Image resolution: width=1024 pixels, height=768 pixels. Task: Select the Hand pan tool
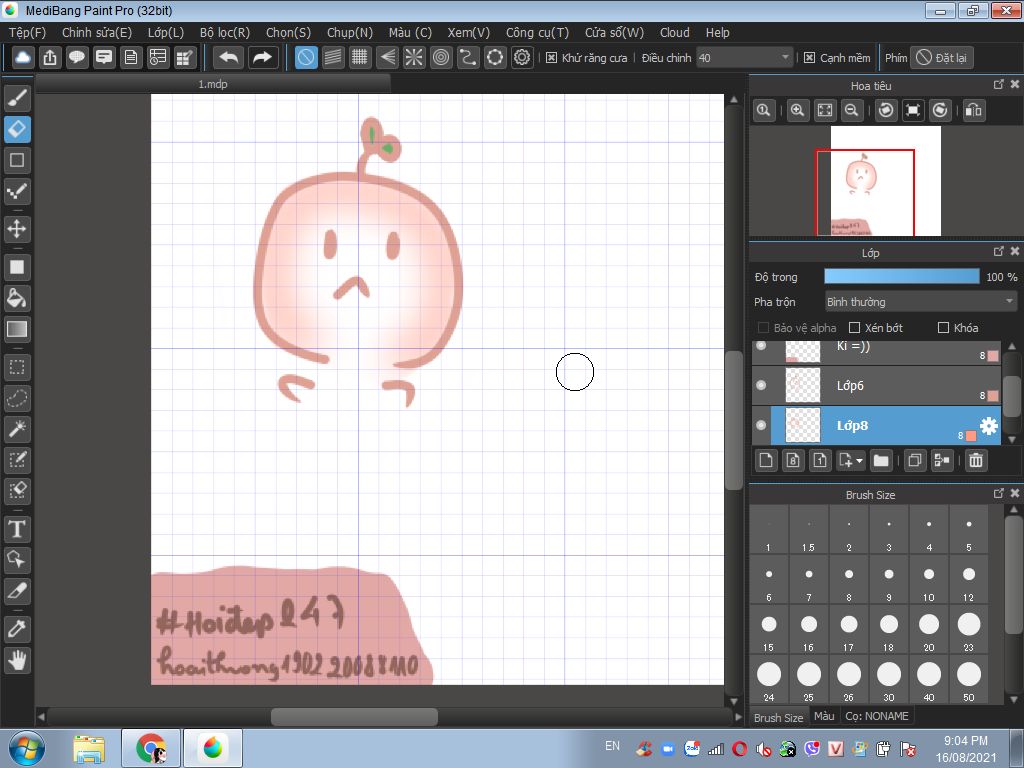(17, 660)
